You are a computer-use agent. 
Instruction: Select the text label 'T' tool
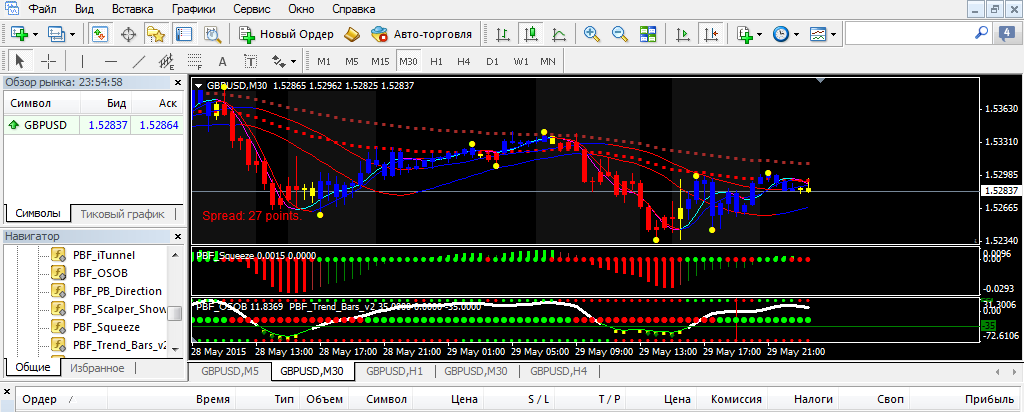pos(250,61)
